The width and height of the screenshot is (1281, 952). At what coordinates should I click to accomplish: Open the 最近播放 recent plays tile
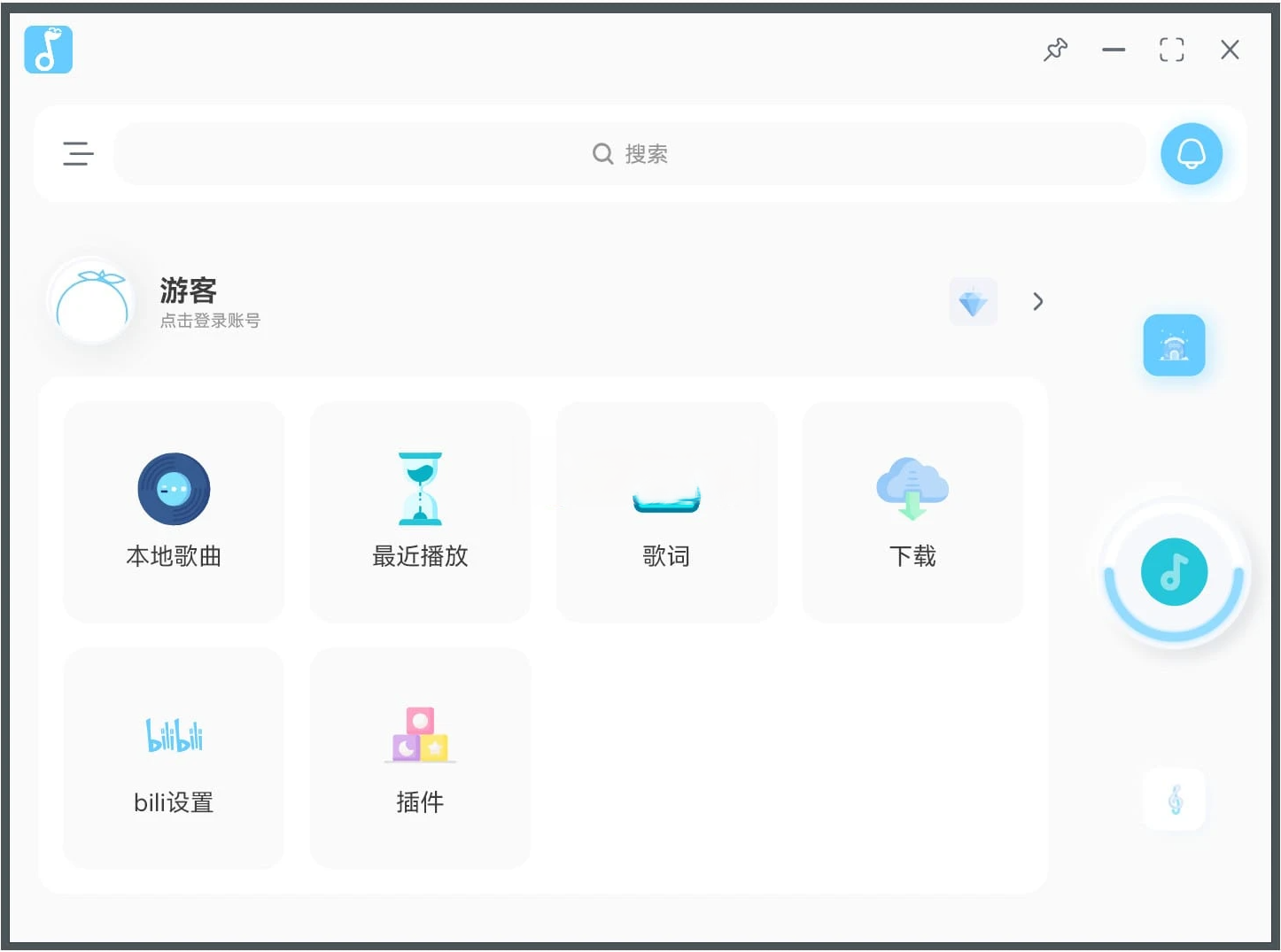coord(420,512)
